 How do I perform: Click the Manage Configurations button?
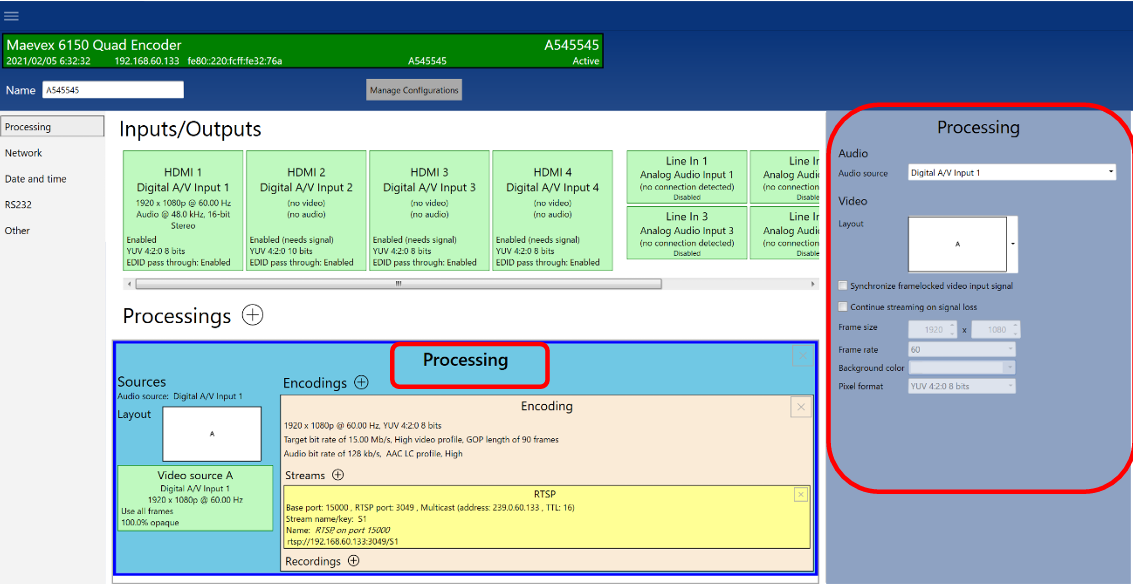coord(414,90)
